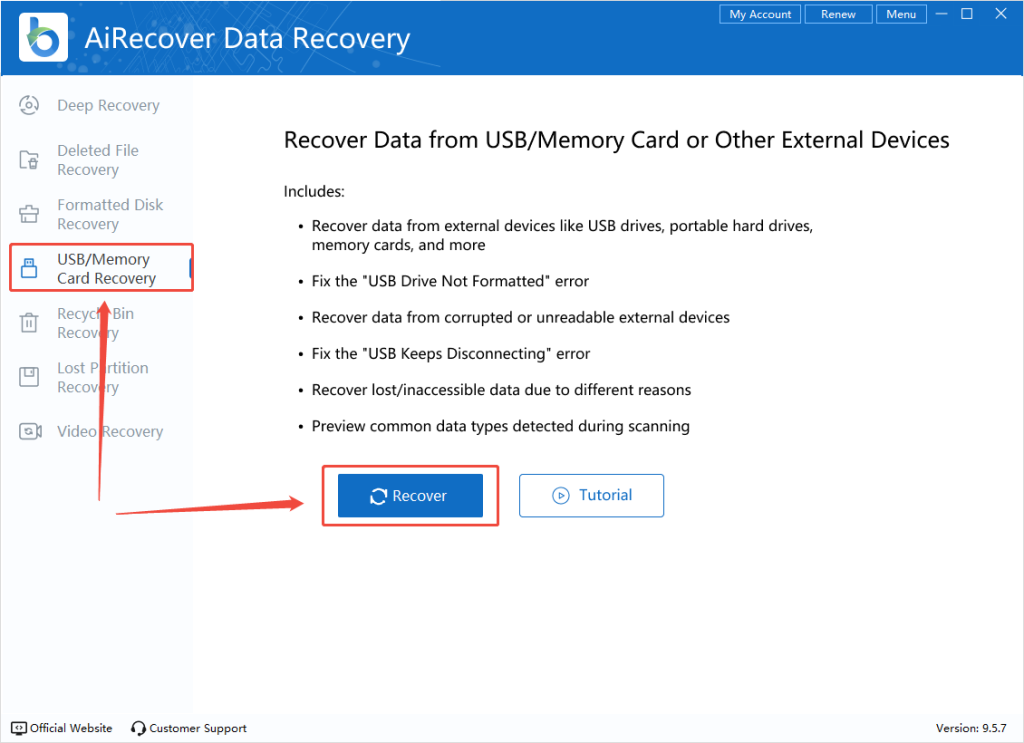Select Lost Partition Recovery icon
1024x743 pixels.
tap(29, 376)
